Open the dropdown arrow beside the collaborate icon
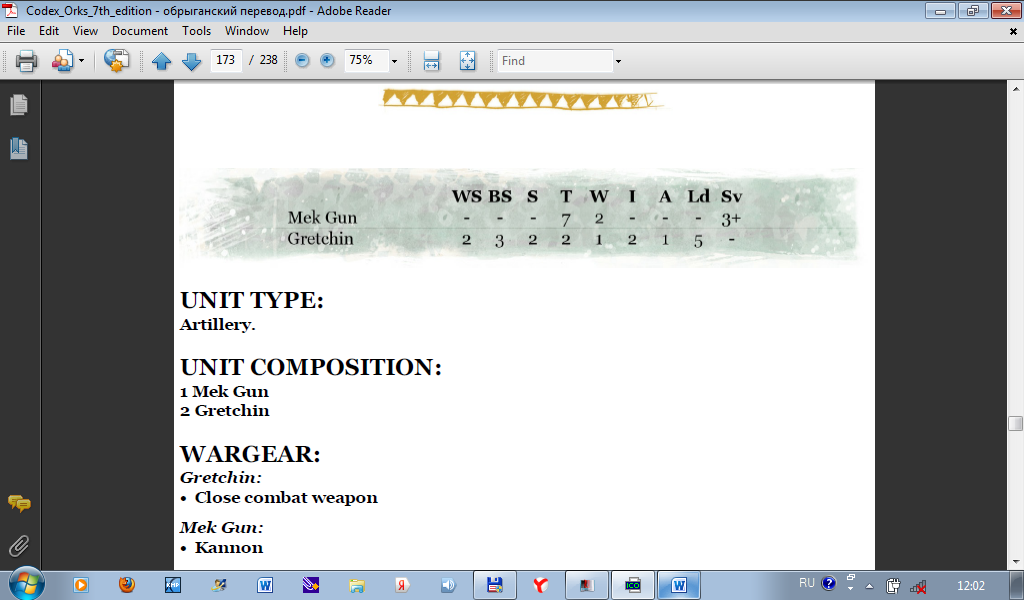The image size is (1024, 600). point(82,61)
